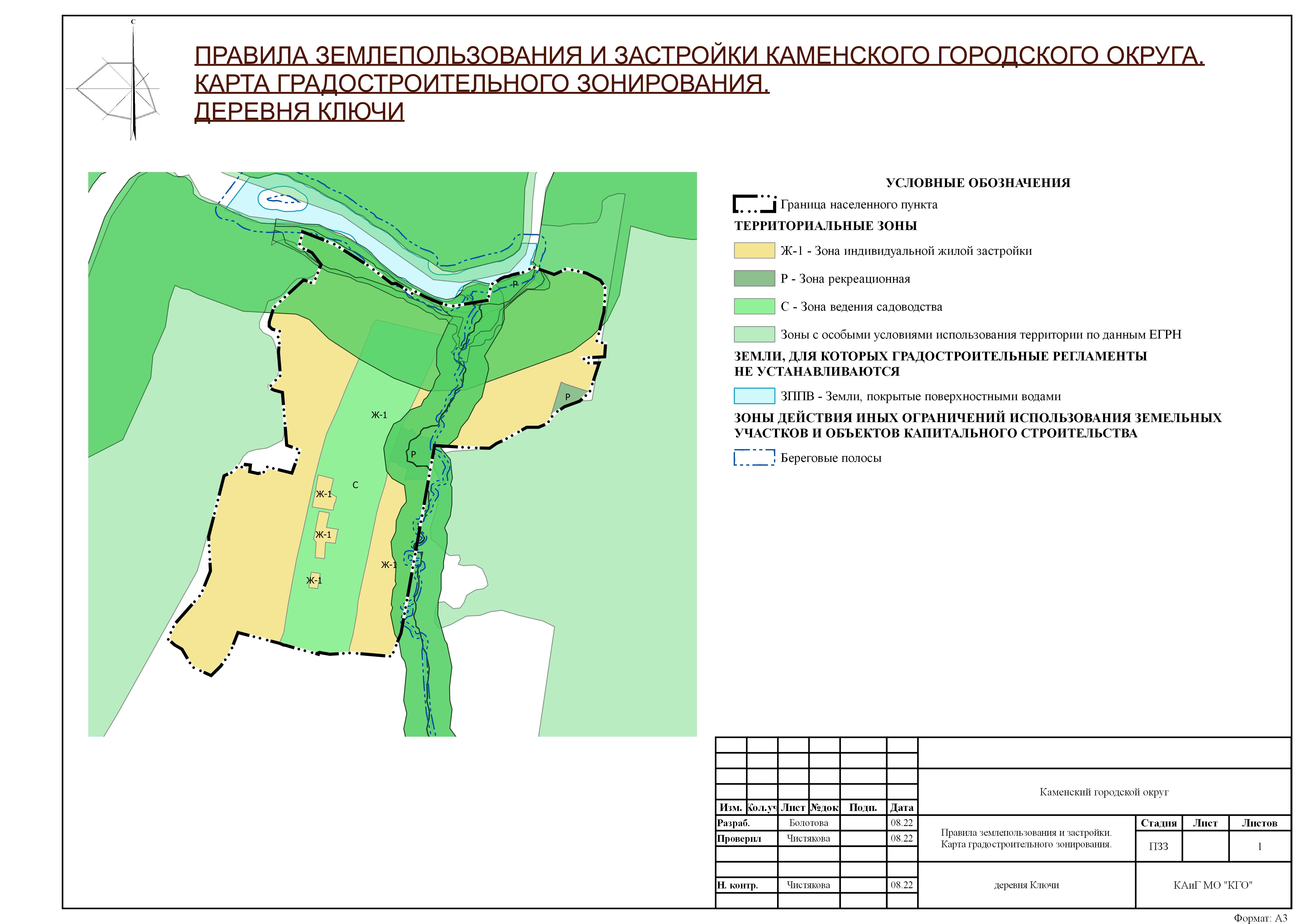Image resolution: width=1307 pixels, height=924 pixels.
Task: Click the 'ТЕРРИТОРИАЛЬНЫЕ ЗОНЫ' heading
Action: (x=825, y=226)
